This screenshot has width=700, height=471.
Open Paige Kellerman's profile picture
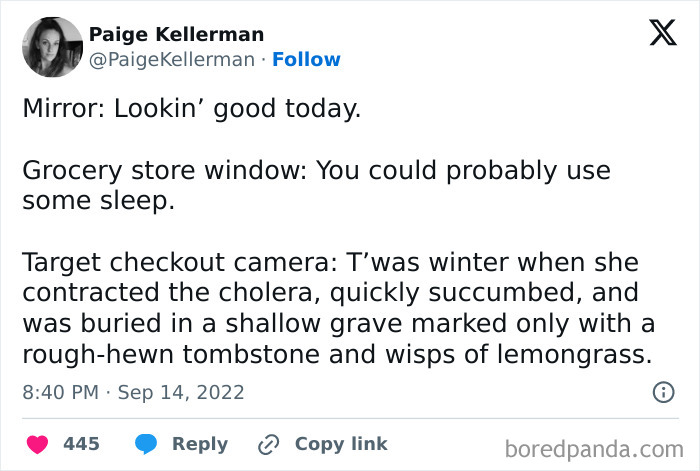(x=53, y=47)
